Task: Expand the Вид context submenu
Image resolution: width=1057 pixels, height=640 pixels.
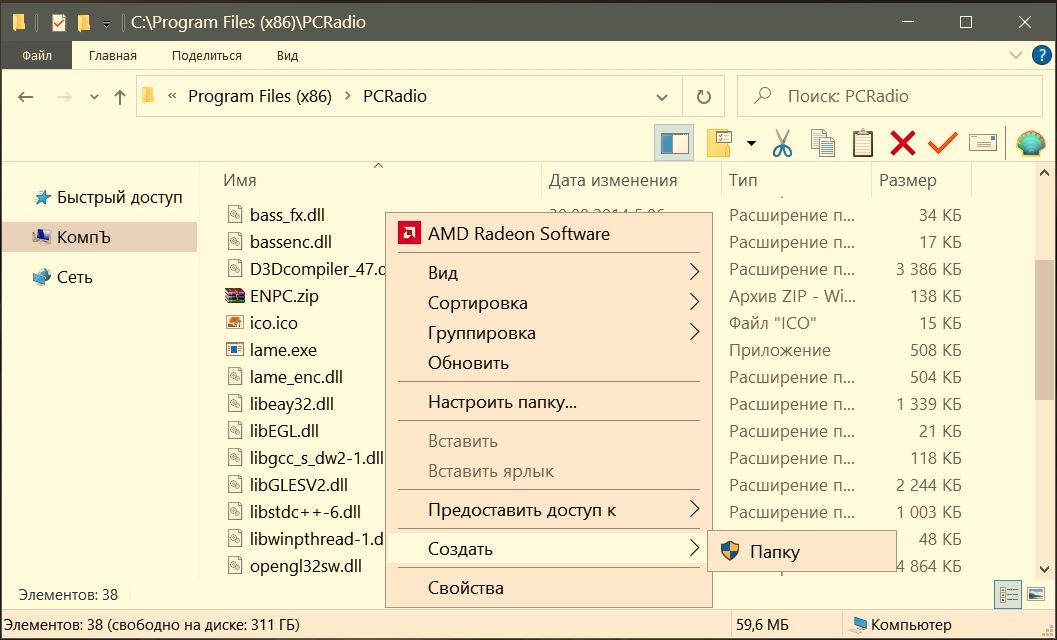Action: 549,272
